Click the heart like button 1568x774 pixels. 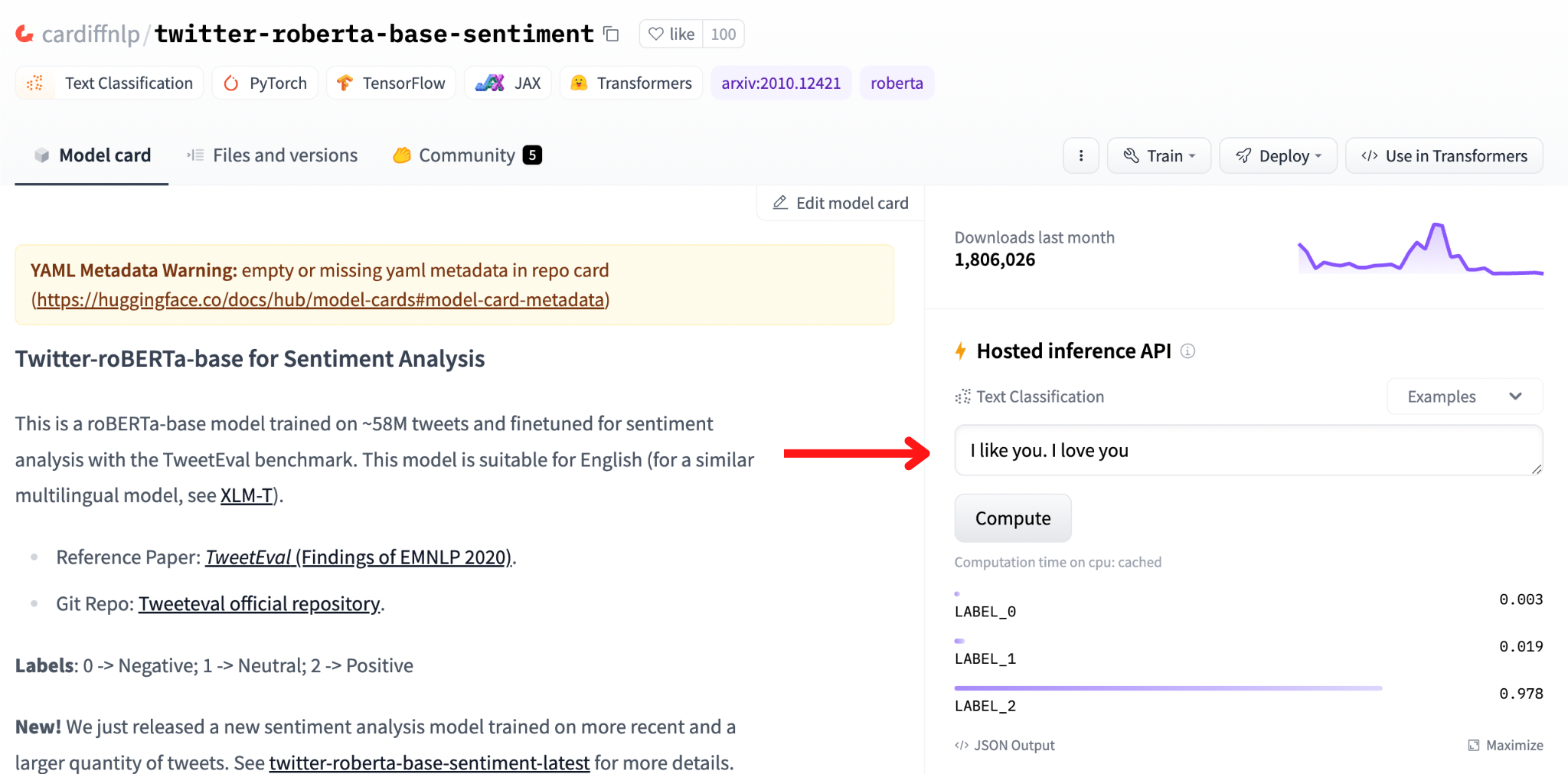click(x=671, y=34)
